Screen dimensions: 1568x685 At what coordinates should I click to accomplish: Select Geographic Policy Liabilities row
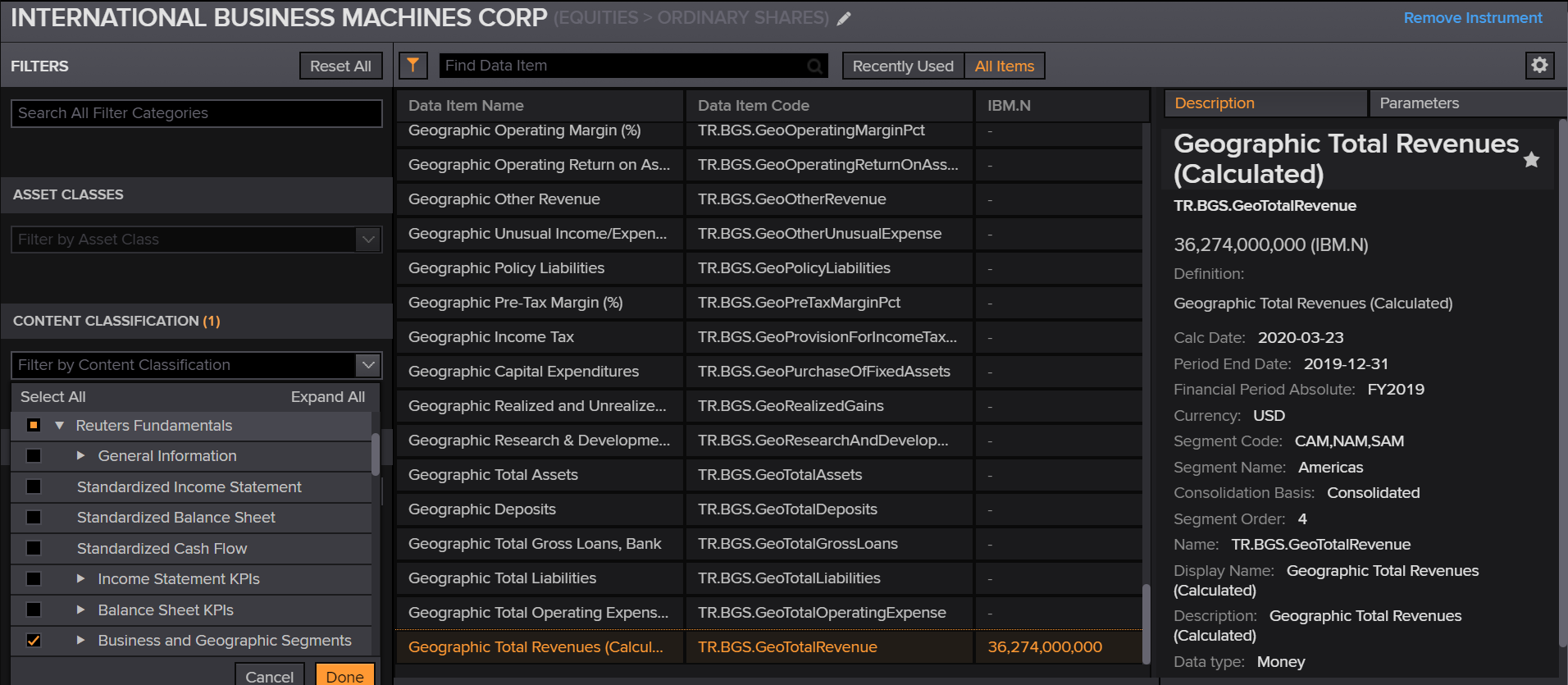click(x=769, y=268)
